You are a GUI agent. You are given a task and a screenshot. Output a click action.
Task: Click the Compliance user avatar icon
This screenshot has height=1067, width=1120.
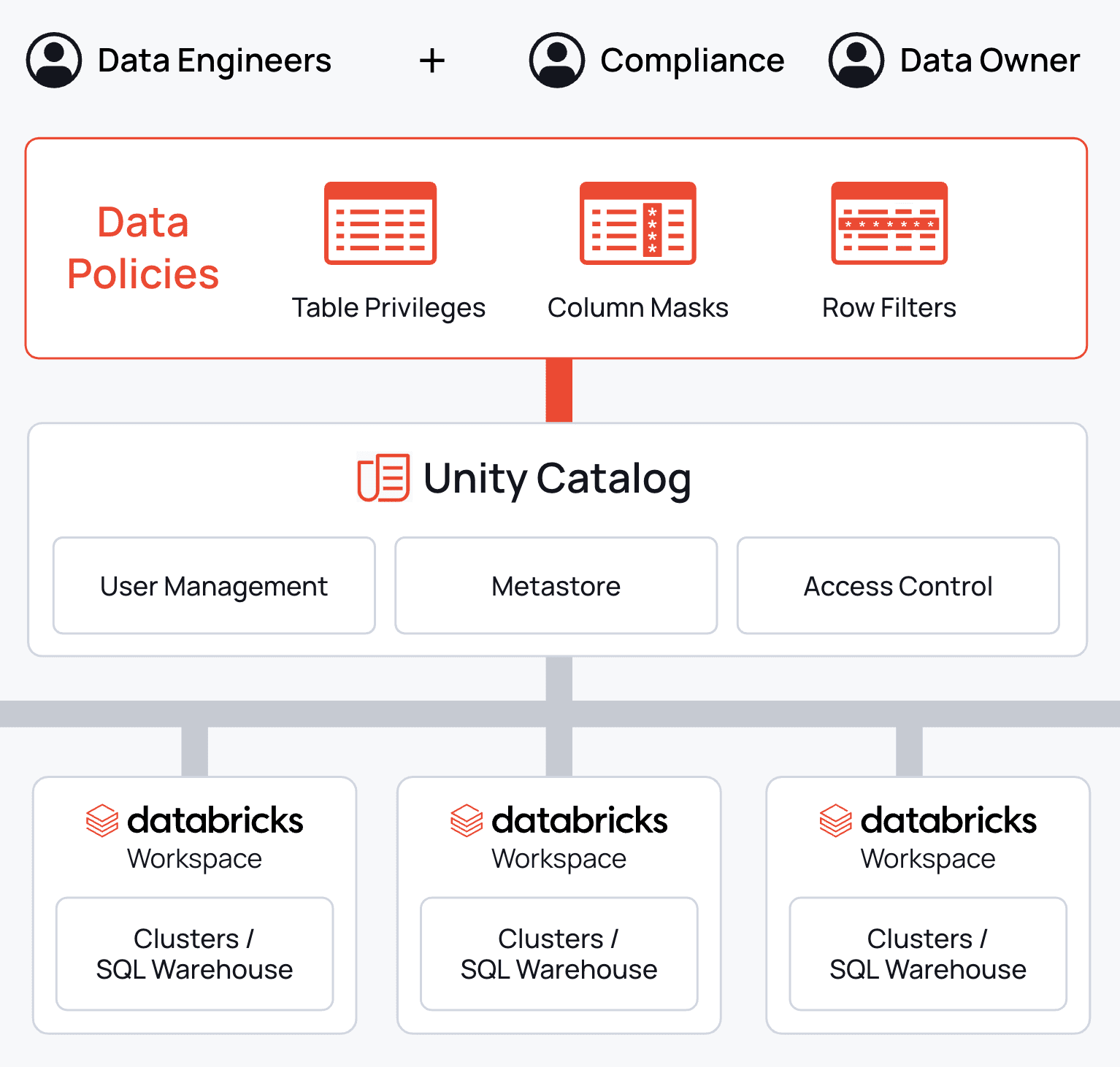coord(557,60)
